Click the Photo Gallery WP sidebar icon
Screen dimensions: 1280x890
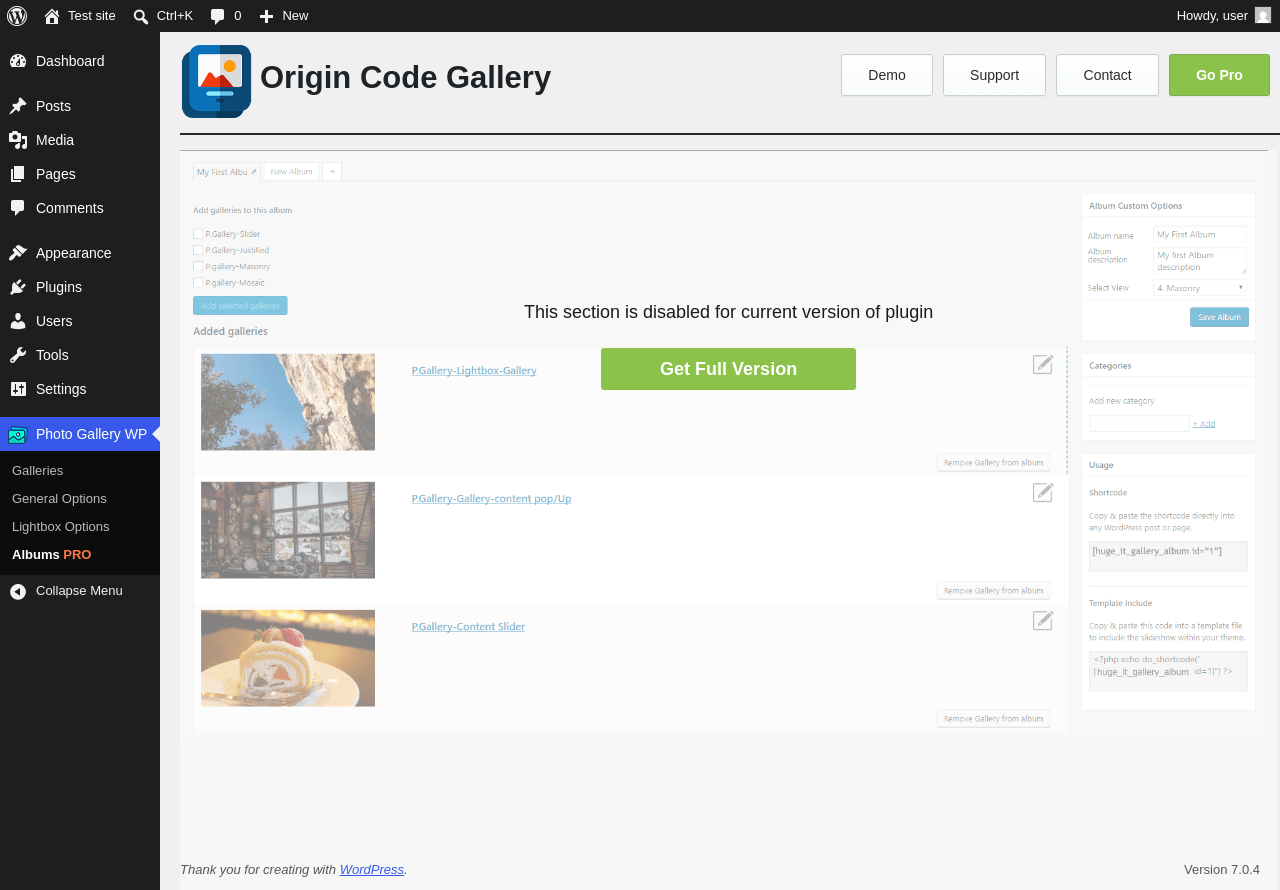[x=18, y=434]
